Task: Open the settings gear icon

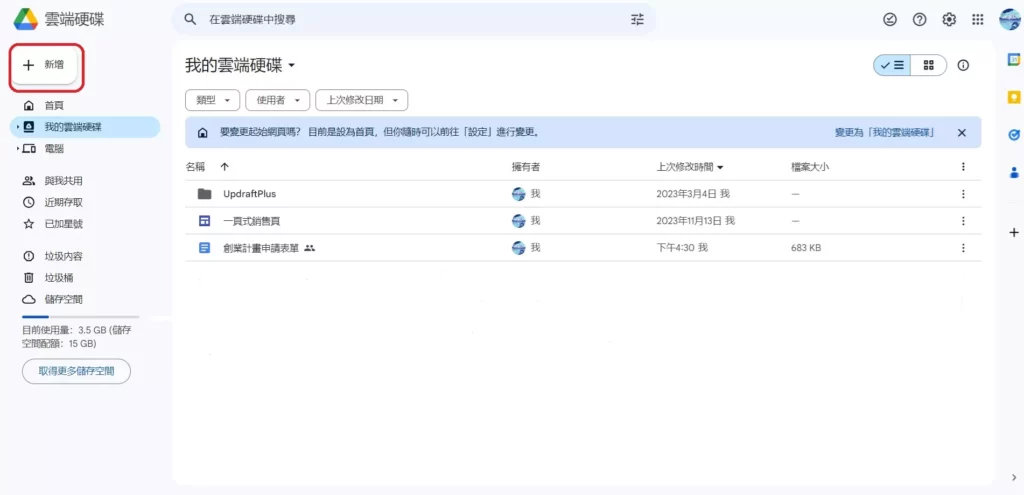Action: click(x=949, y=20)
